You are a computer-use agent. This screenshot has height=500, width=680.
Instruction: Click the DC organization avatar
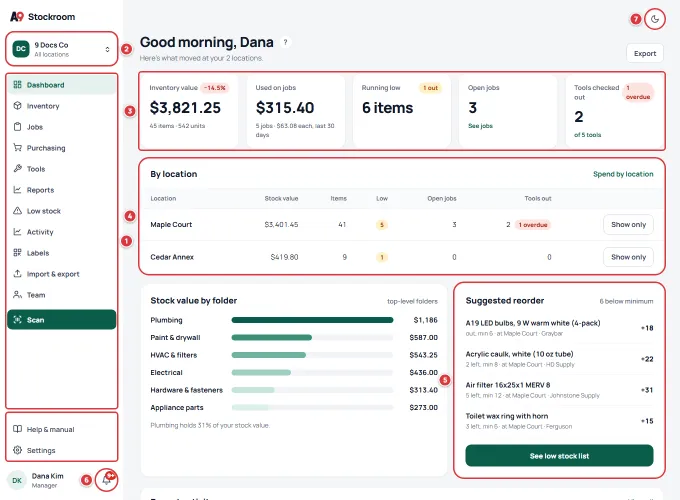[x=21, y=49]
